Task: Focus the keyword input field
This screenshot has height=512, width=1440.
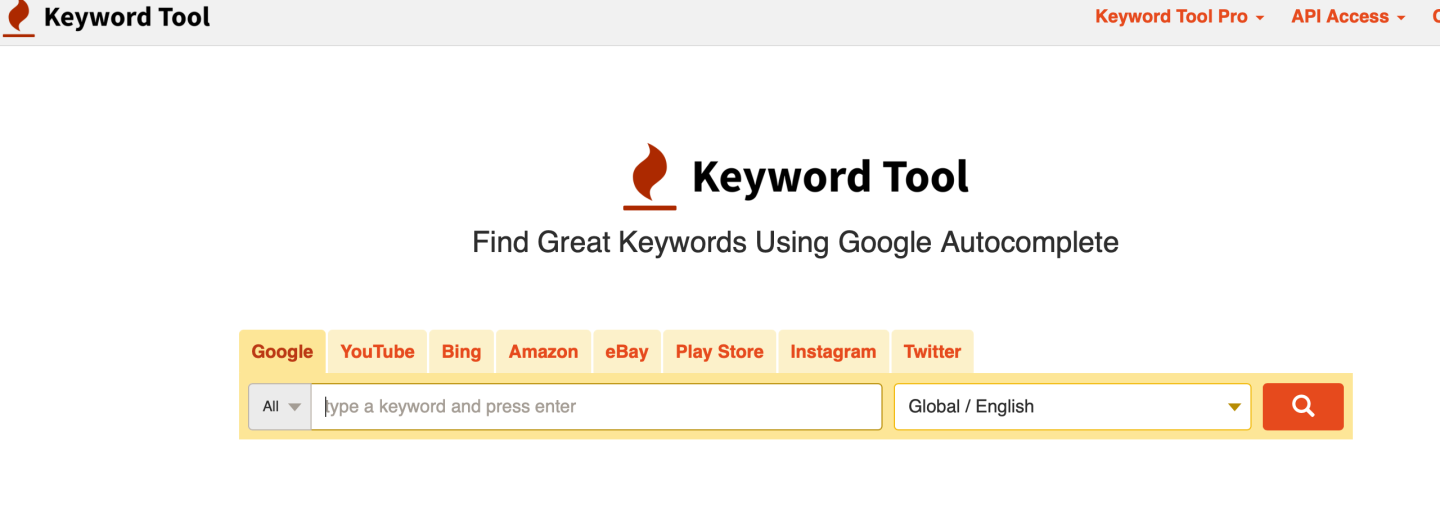Action: [x=596, y=407]
